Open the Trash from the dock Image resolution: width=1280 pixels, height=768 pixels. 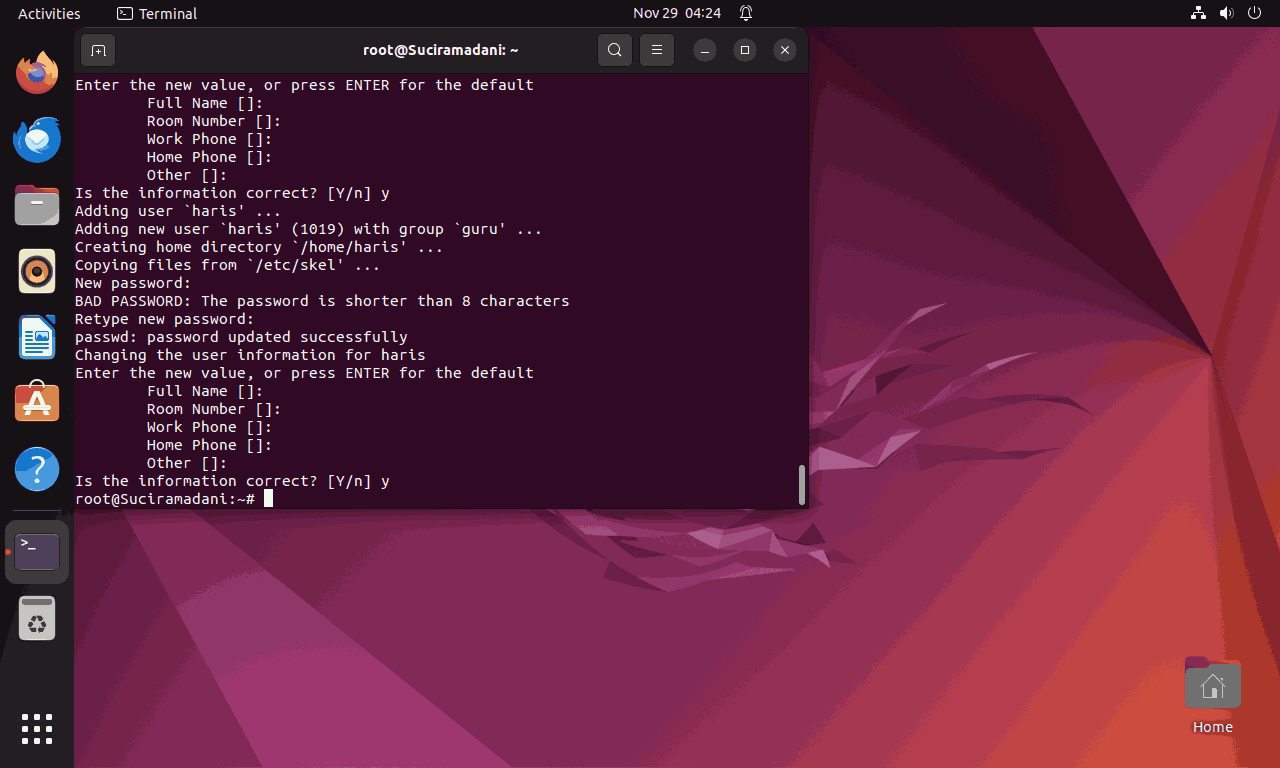pyautogui.click(x=37, y=619)
